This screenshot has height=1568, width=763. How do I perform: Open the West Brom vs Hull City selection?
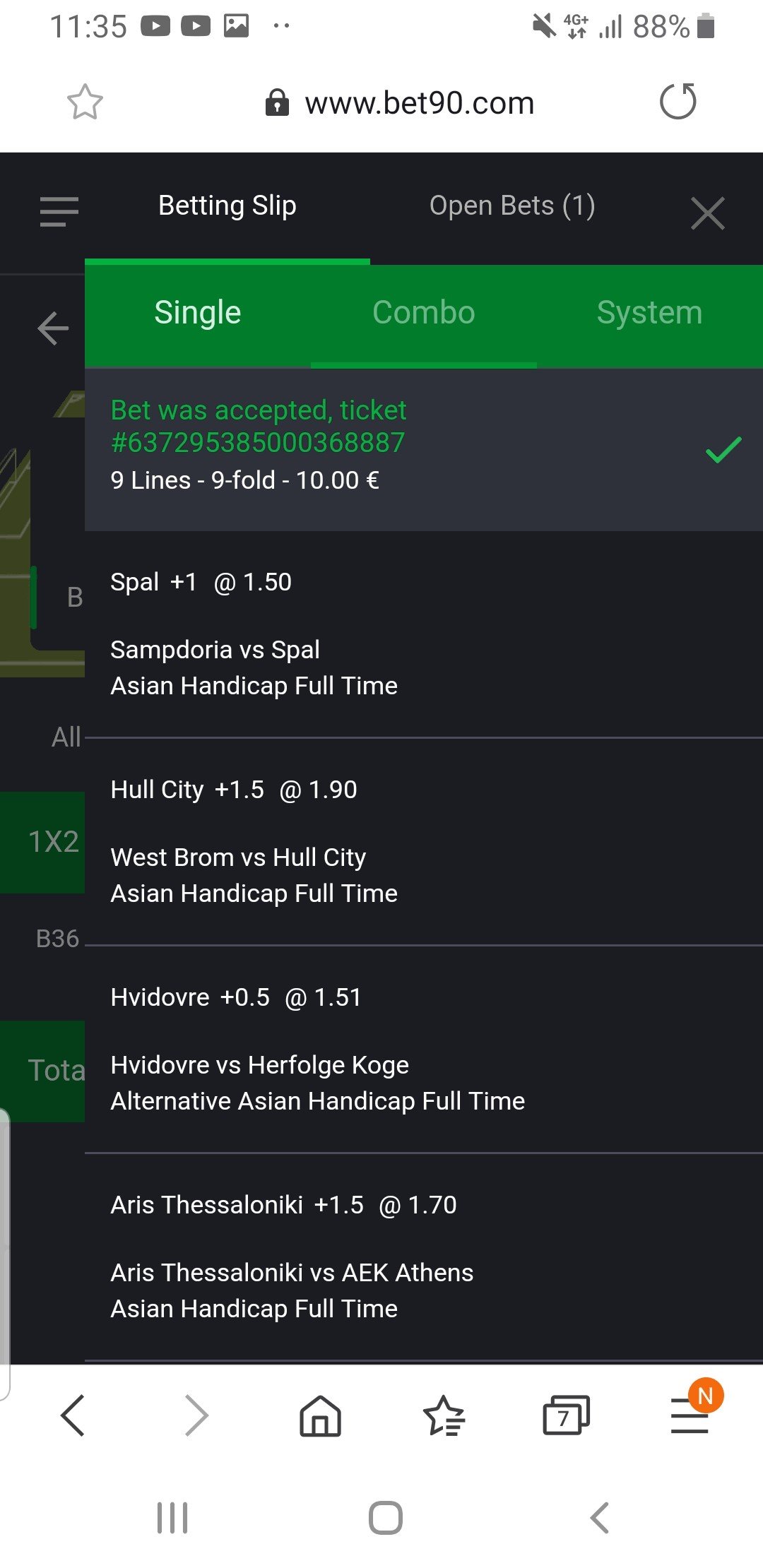pos(238,857)
